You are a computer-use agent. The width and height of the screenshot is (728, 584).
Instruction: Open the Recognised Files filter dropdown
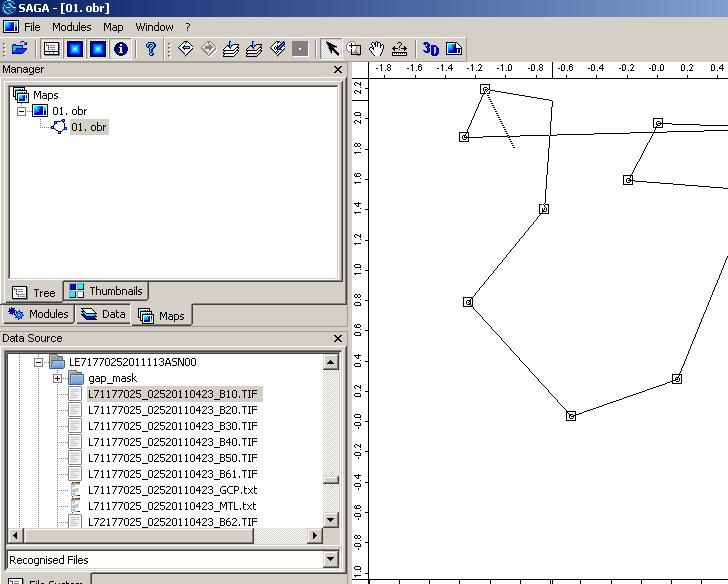click(x=330, y=560)
